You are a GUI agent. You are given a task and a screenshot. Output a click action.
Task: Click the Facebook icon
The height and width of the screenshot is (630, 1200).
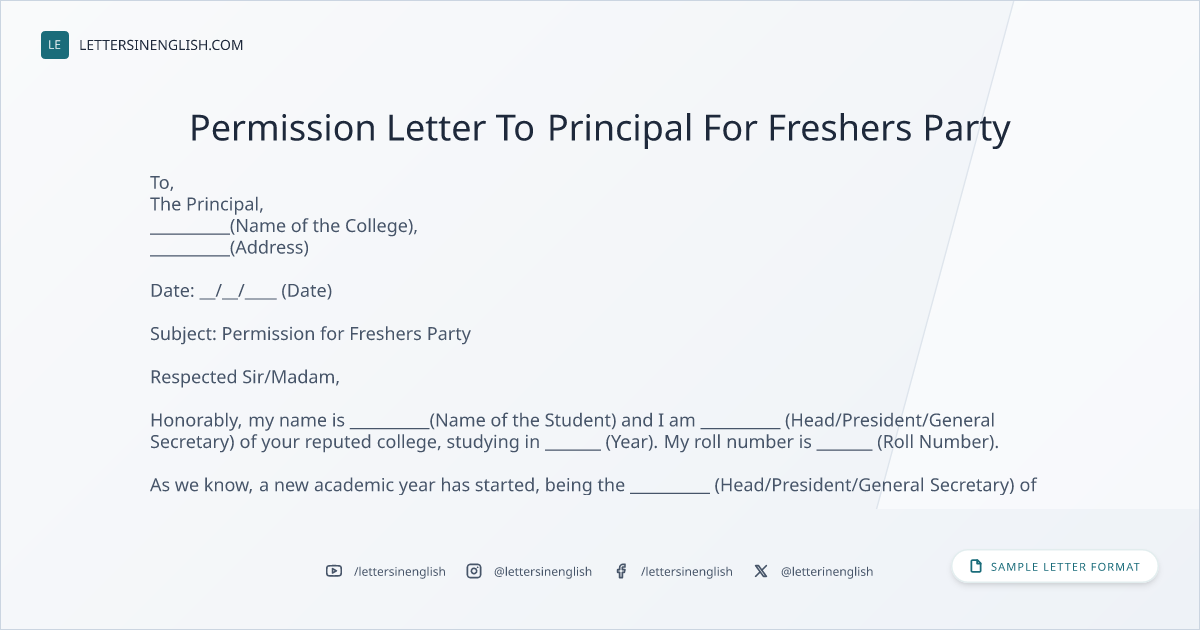(621, 571)
